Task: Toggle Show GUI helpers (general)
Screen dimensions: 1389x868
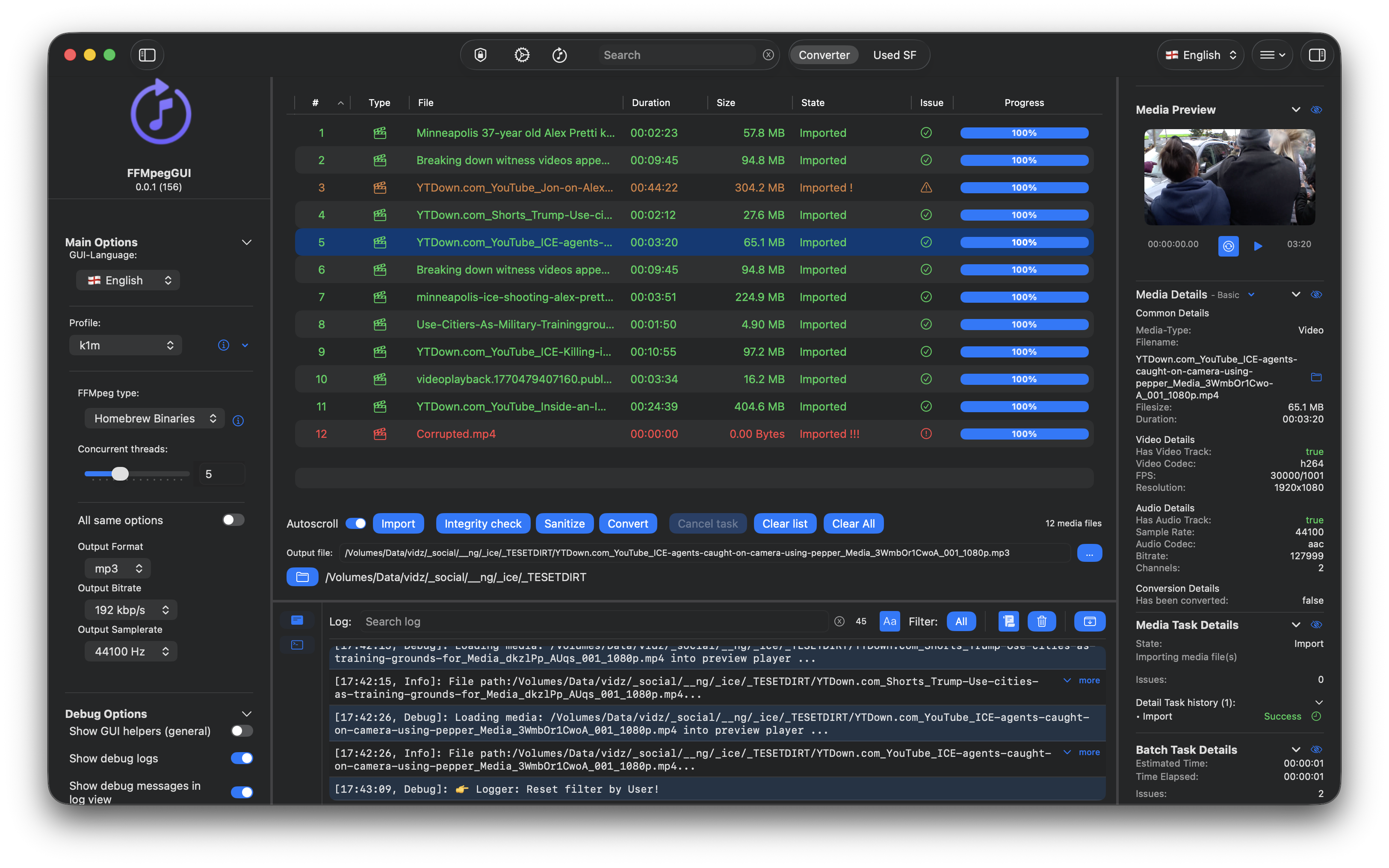Action: pos(242,731)
